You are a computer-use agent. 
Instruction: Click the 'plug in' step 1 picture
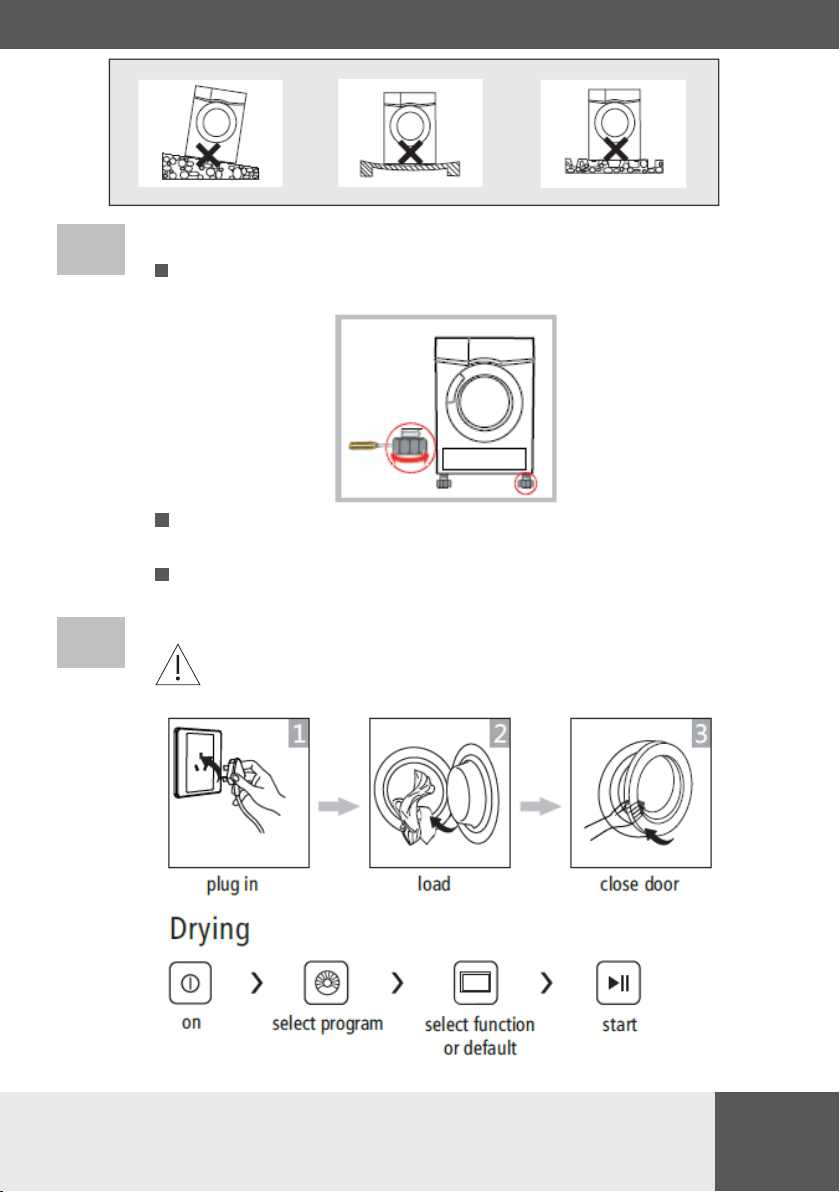(x=239, y=793)
